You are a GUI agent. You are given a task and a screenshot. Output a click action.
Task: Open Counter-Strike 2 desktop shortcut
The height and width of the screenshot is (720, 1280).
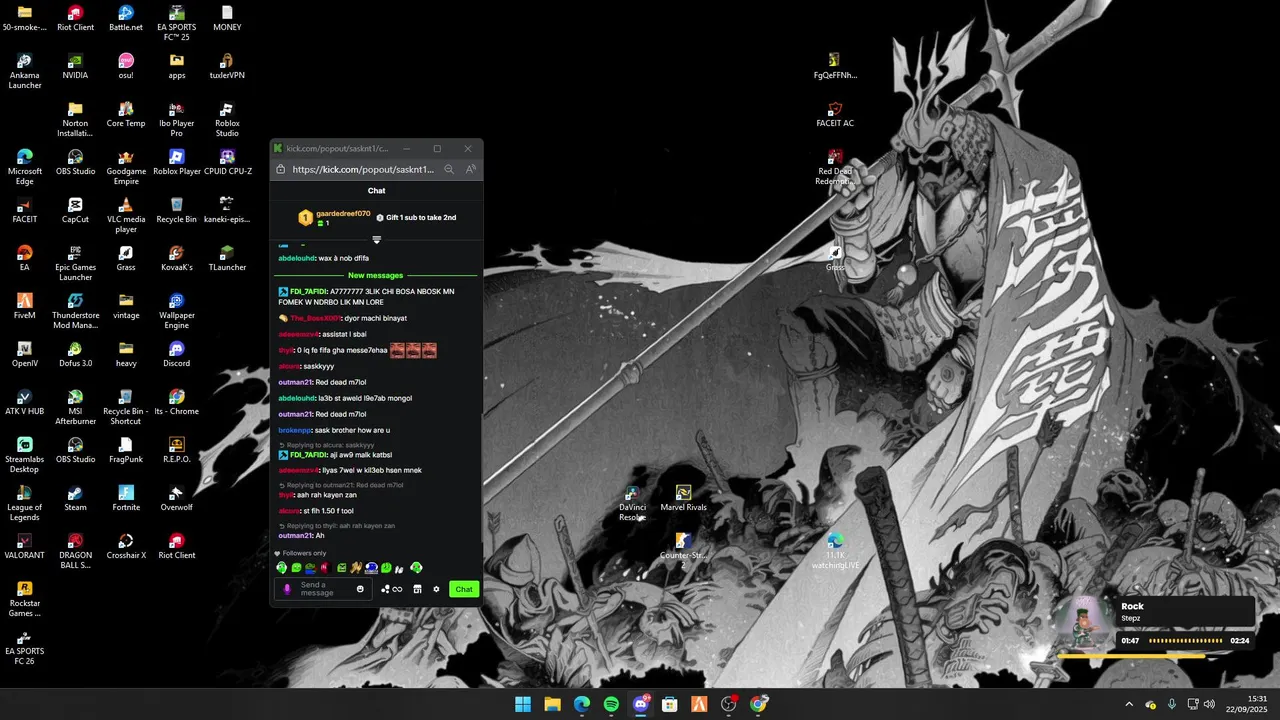pyautogui.click(x=683, y=551)
